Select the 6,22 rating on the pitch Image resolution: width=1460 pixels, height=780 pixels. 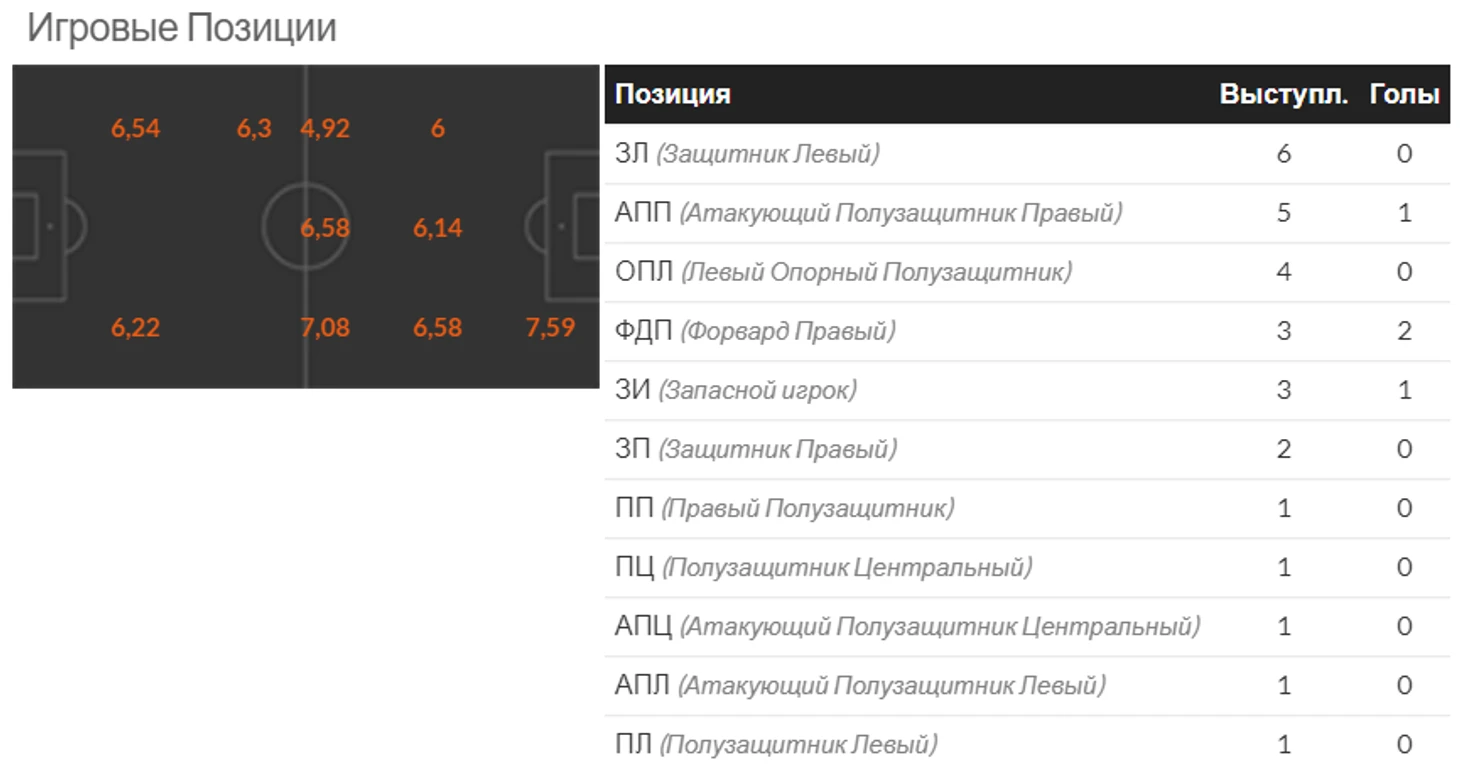(136, 327)
